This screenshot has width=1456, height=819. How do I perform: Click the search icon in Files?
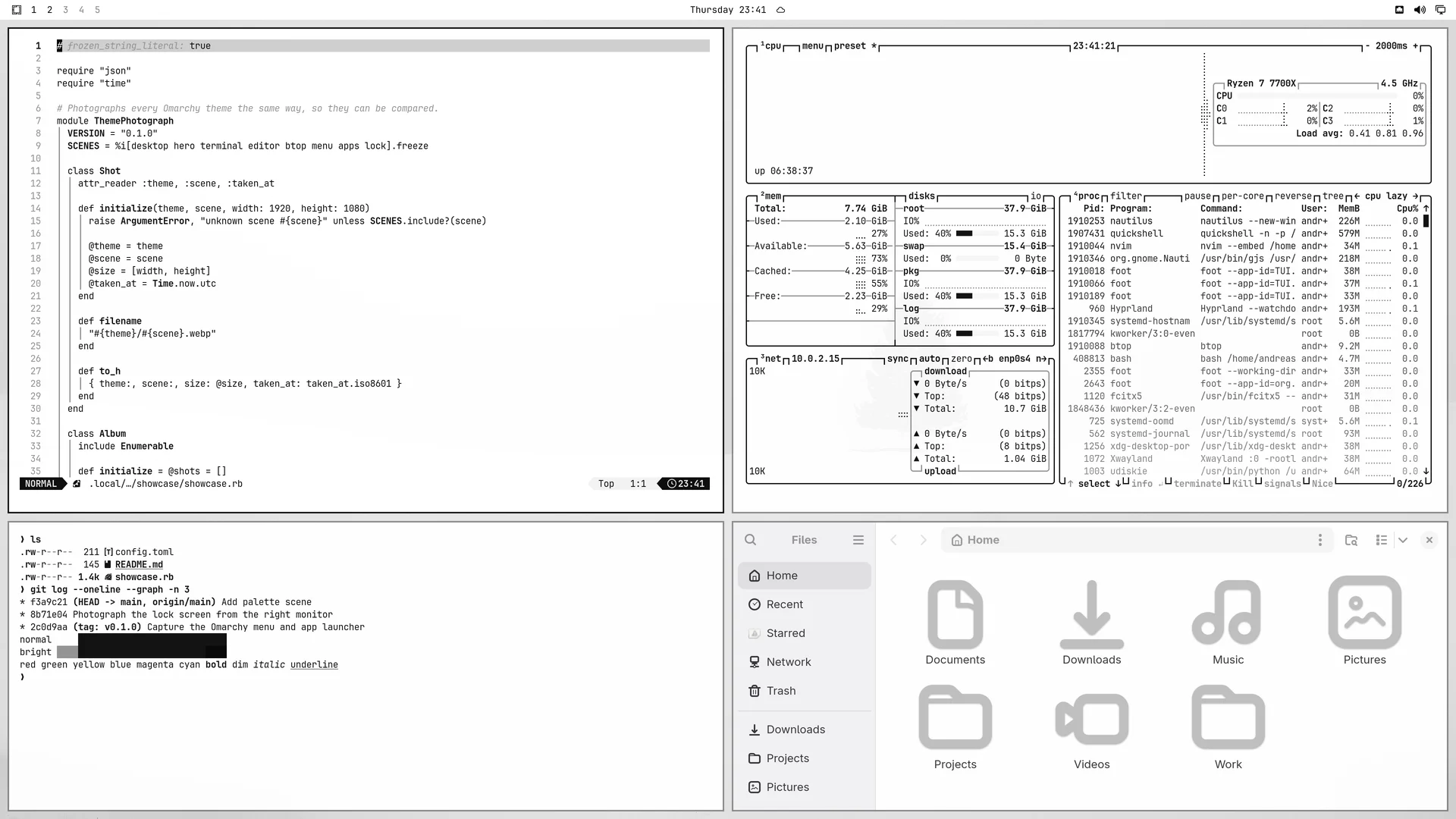pyautogui.click(x=750, y=540)
